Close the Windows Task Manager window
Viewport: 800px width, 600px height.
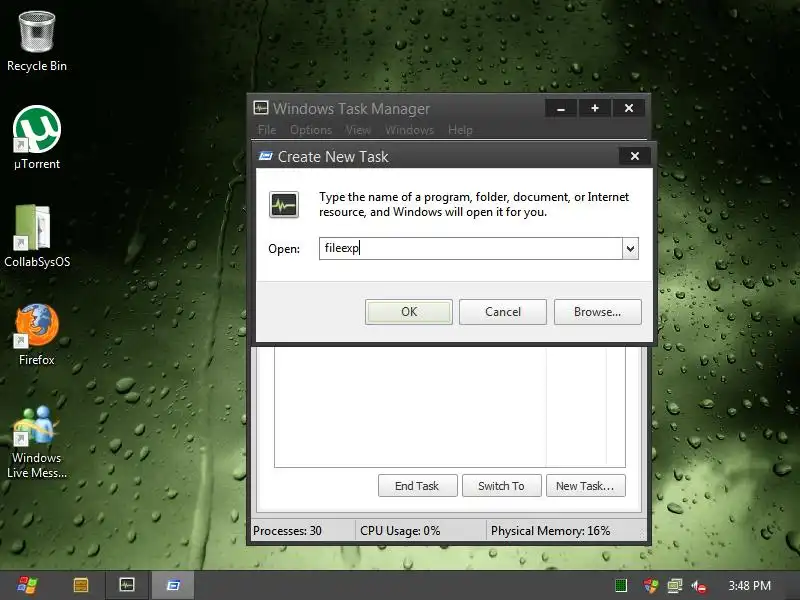pos(629,108)
